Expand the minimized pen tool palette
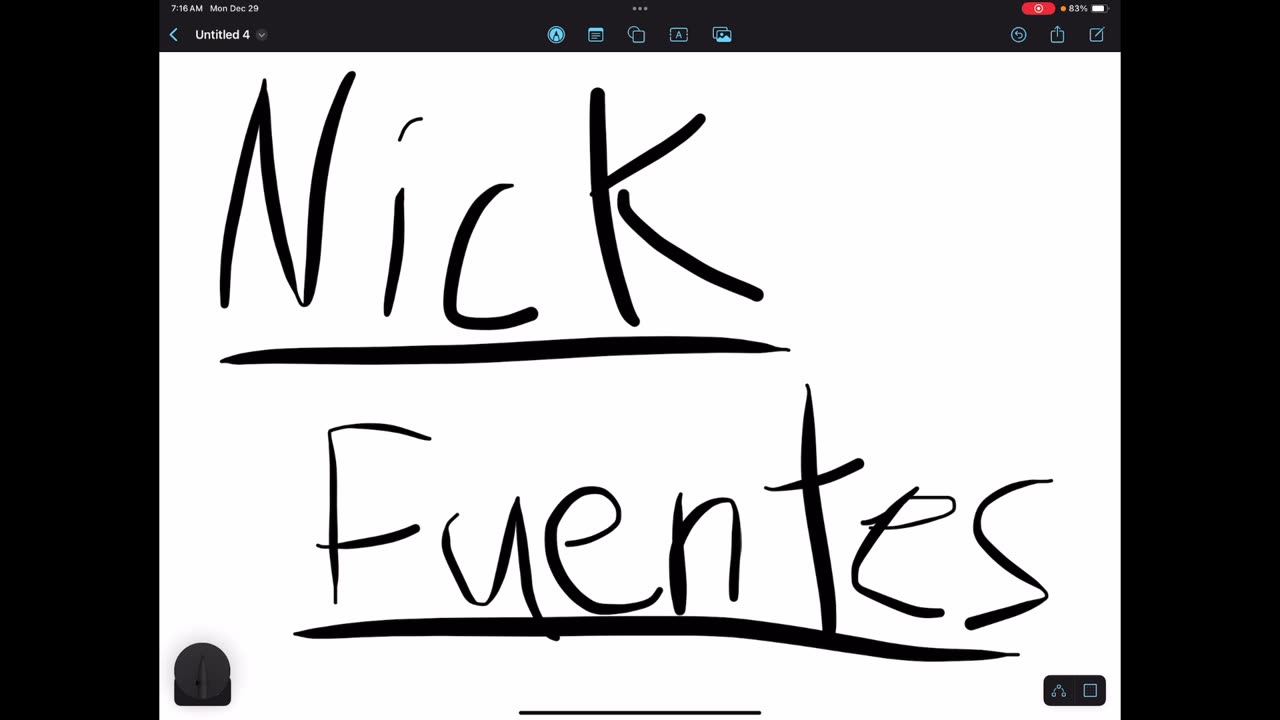Screen dimensions: 1280x720 pos(202,674)
